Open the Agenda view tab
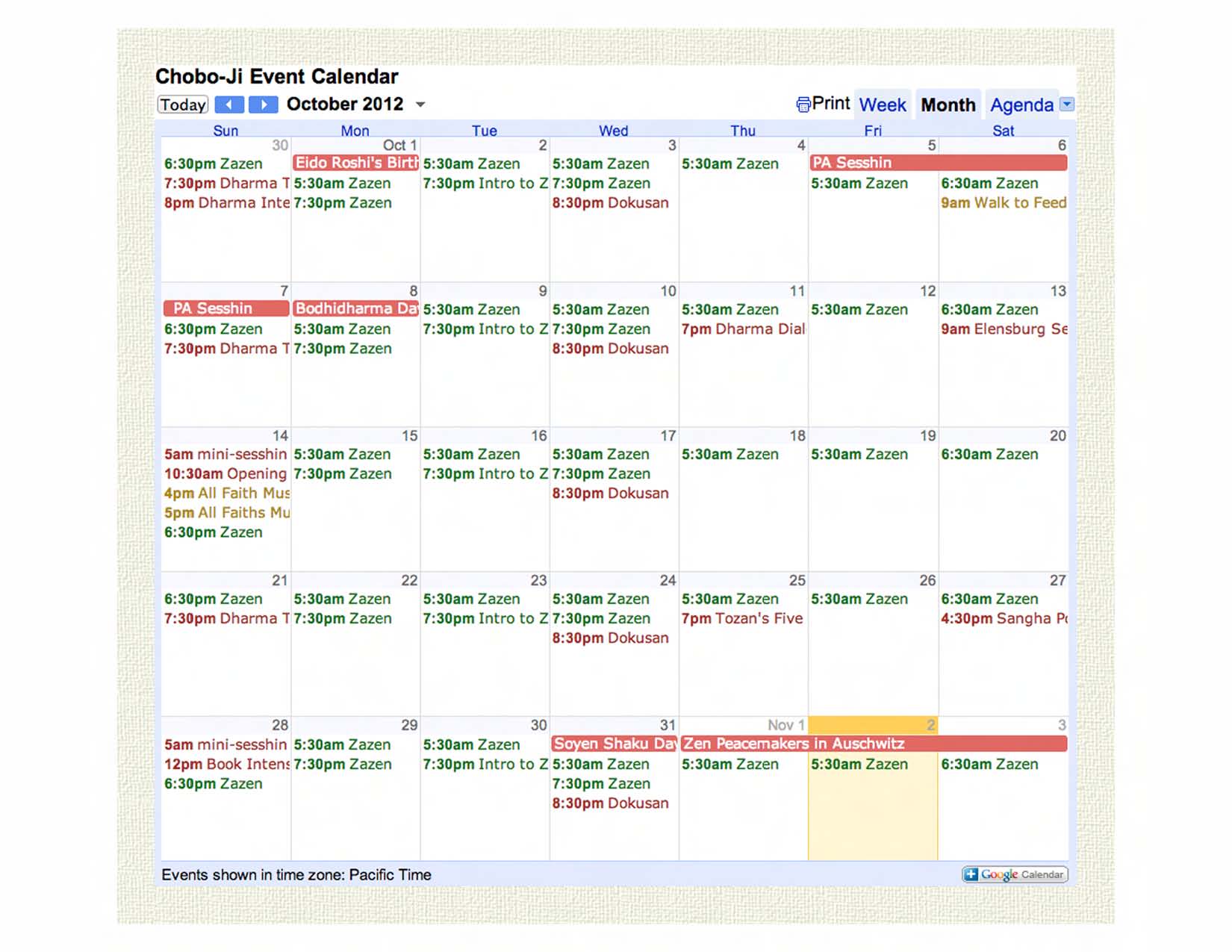Image resolution: width=1232 pixels, height=952 pixels. 1021,105
